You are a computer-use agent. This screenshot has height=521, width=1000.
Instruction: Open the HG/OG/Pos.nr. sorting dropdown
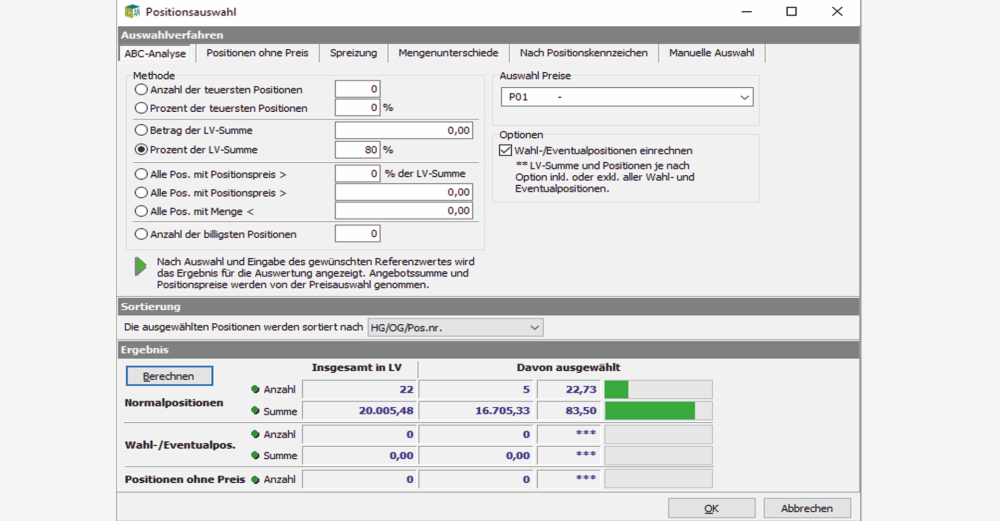tap(455, 328)
